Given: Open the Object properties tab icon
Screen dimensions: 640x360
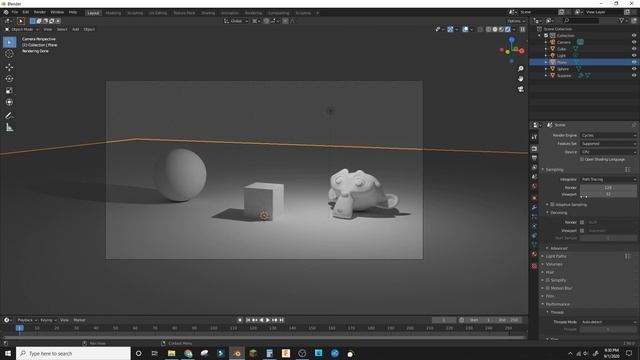Looking at the screenshot, I should 534,198.
